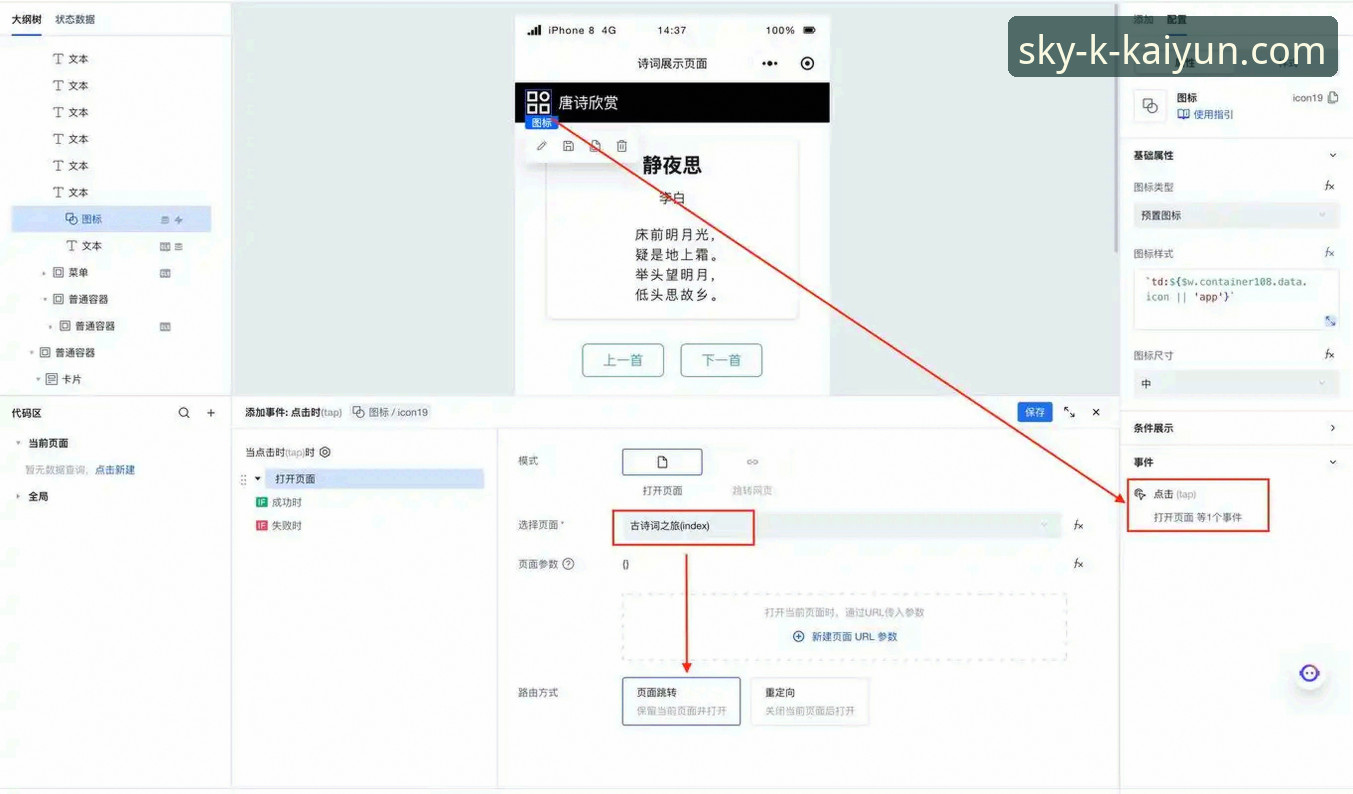
Task: Select the 打开页面 mode option
Action: [662, 462]
